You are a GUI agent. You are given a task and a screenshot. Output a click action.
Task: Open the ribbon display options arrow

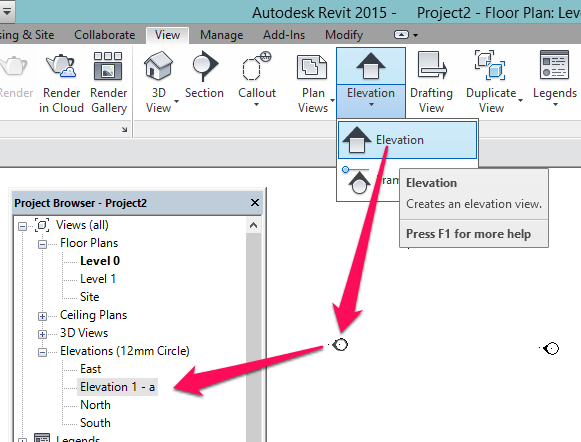416,36
